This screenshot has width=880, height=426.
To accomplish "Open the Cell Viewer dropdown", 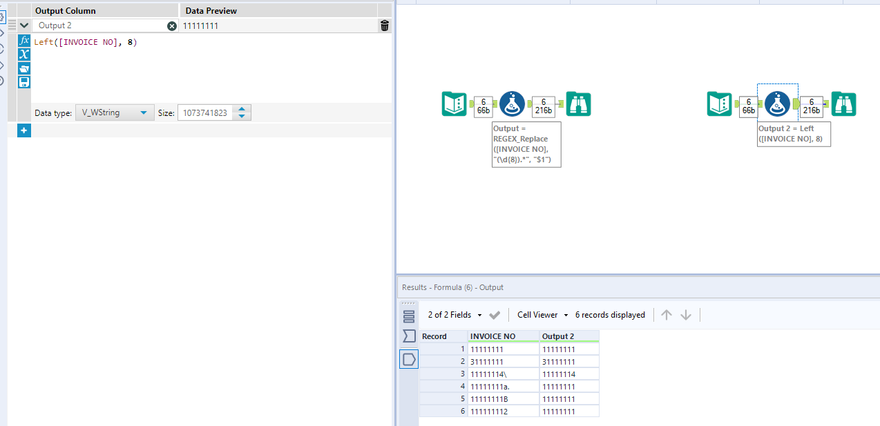I will click(x=543, y=315).
